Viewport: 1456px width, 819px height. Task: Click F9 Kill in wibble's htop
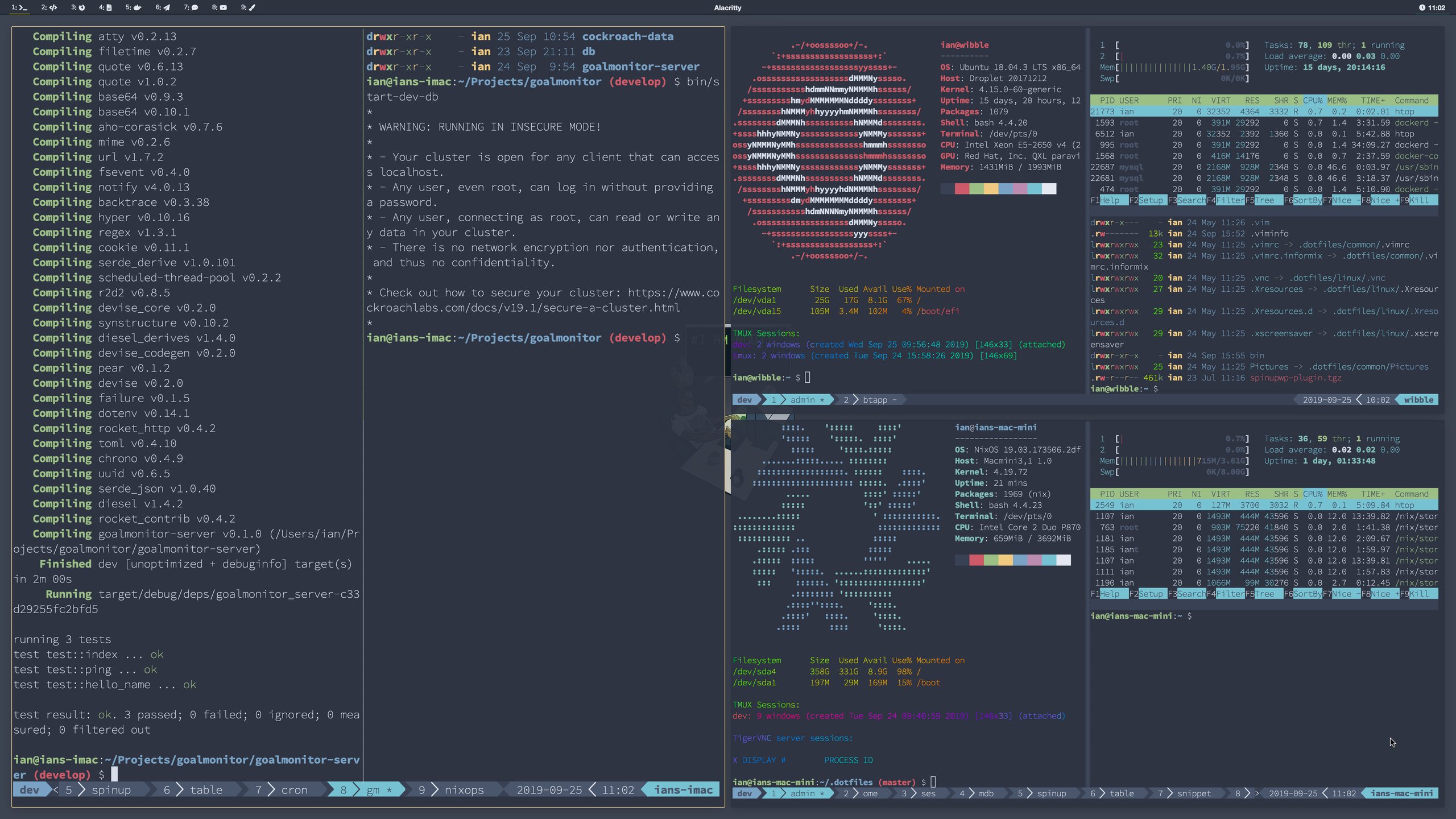(x=1418, y=200)
